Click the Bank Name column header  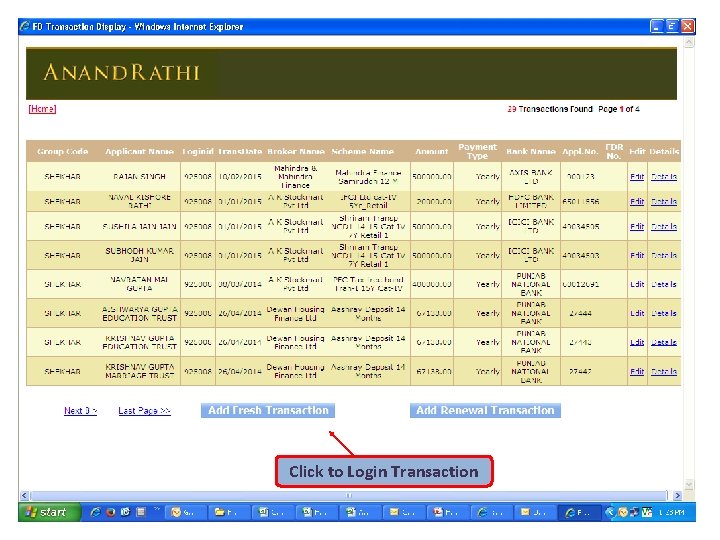pyautogui.click(x=531, y=151)
